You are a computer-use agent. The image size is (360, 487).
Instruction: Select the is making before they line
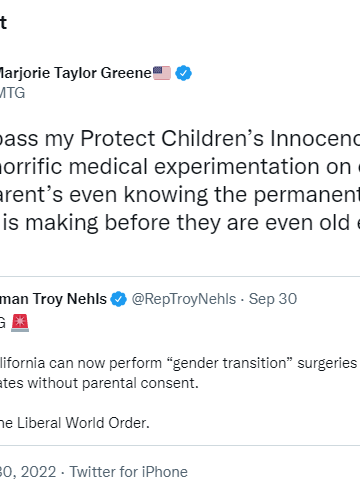pyautogui.click(x=180, y=223)
